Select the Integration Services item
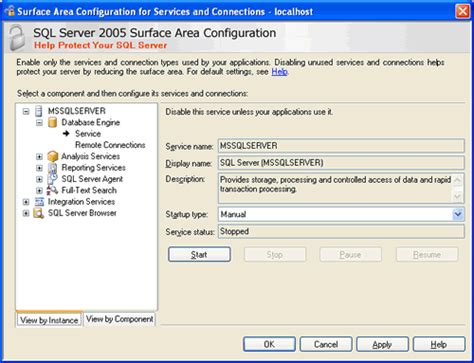This screenshot has width=474, height=363. pyautogui.click(x=81, y=202)
